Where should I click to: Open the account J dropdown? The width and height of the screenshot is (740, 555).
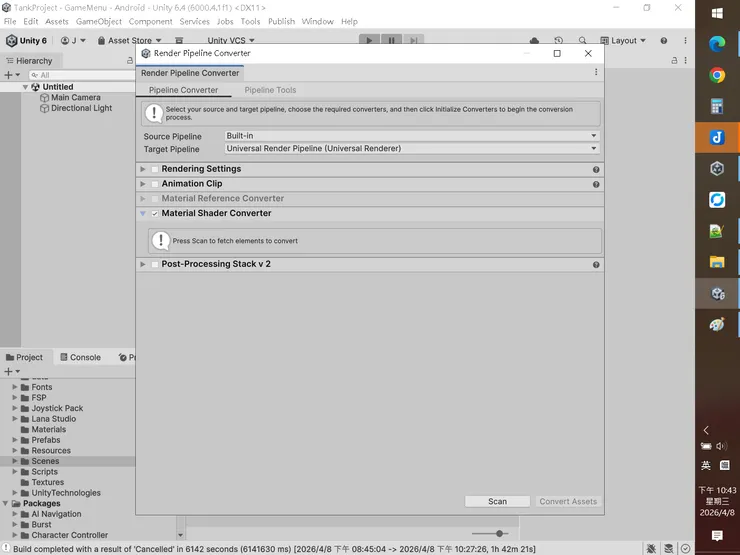click(73, 41)
